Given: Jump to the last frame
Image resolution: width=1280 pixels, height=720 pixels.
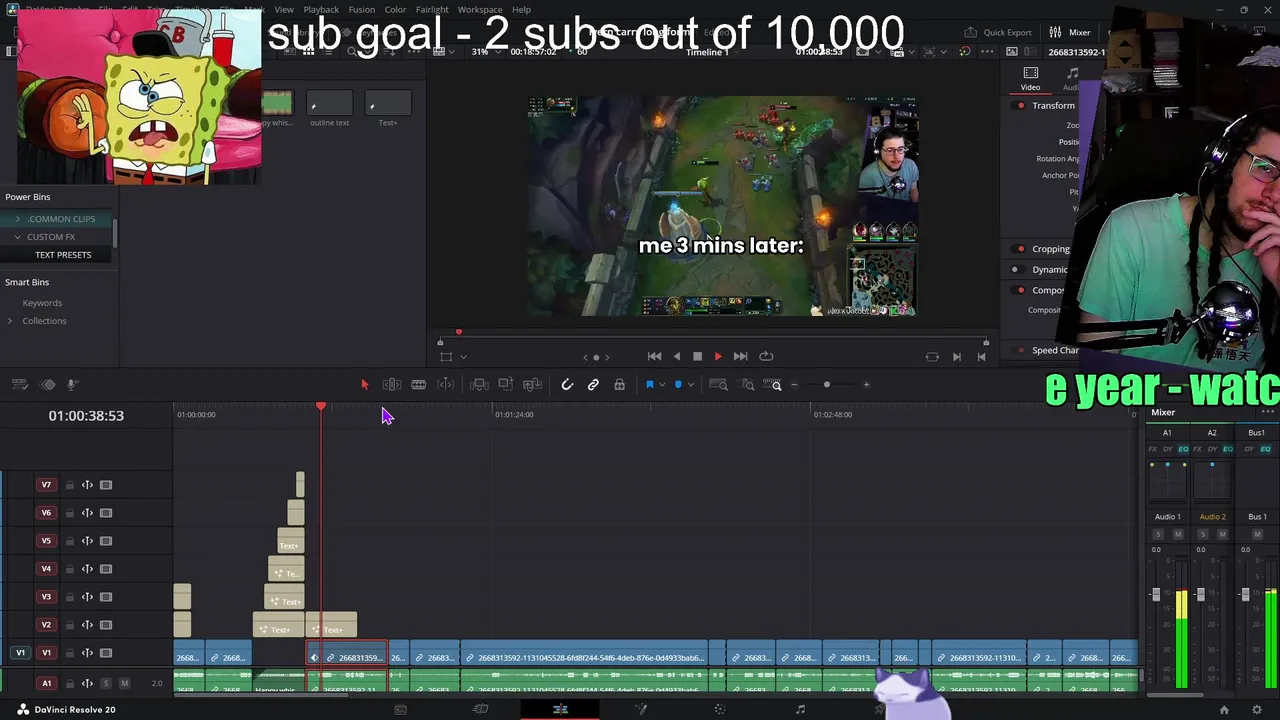Looking at the screenshot, I should click(x=740, y=356).
